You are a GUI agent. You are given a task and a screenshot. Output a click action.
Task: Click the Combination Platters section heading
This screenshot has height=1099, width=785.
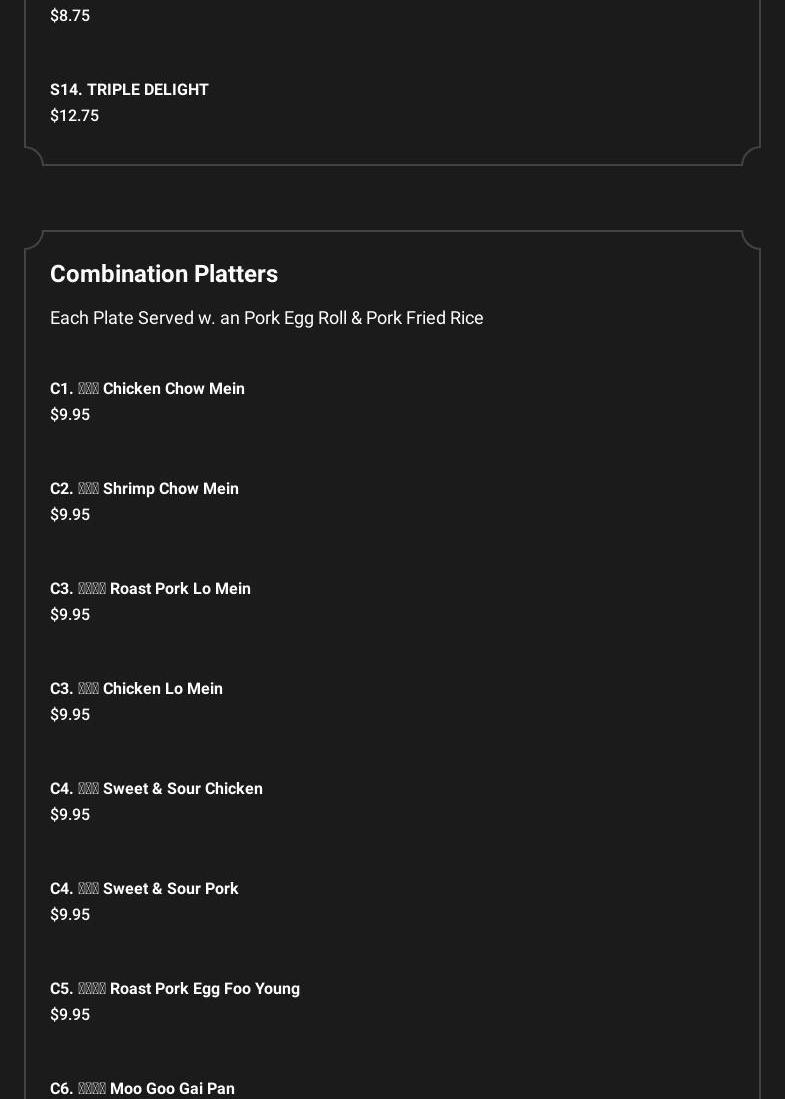(164, 273)
